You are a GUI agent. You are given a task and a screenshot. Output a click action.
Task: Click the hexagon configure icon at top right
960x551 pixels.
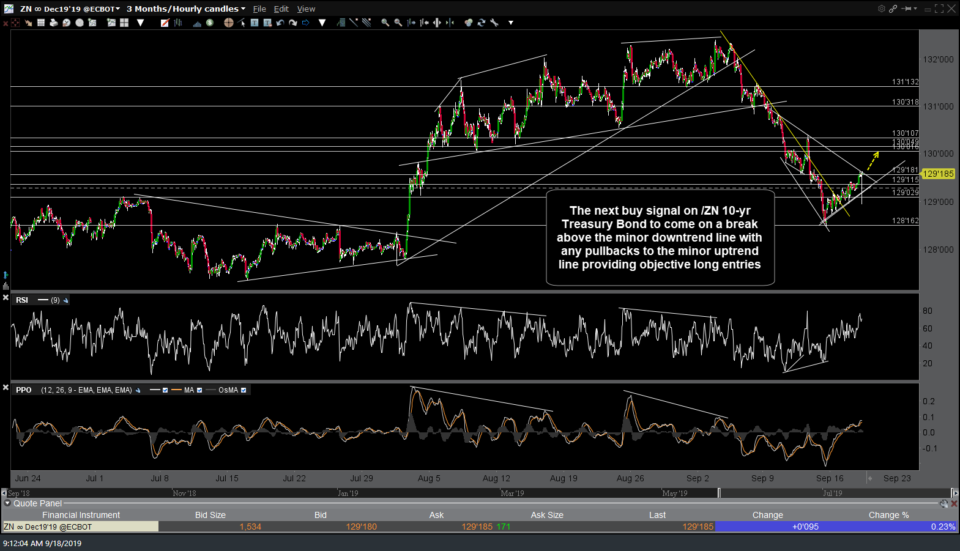click(x=882, y=9)
